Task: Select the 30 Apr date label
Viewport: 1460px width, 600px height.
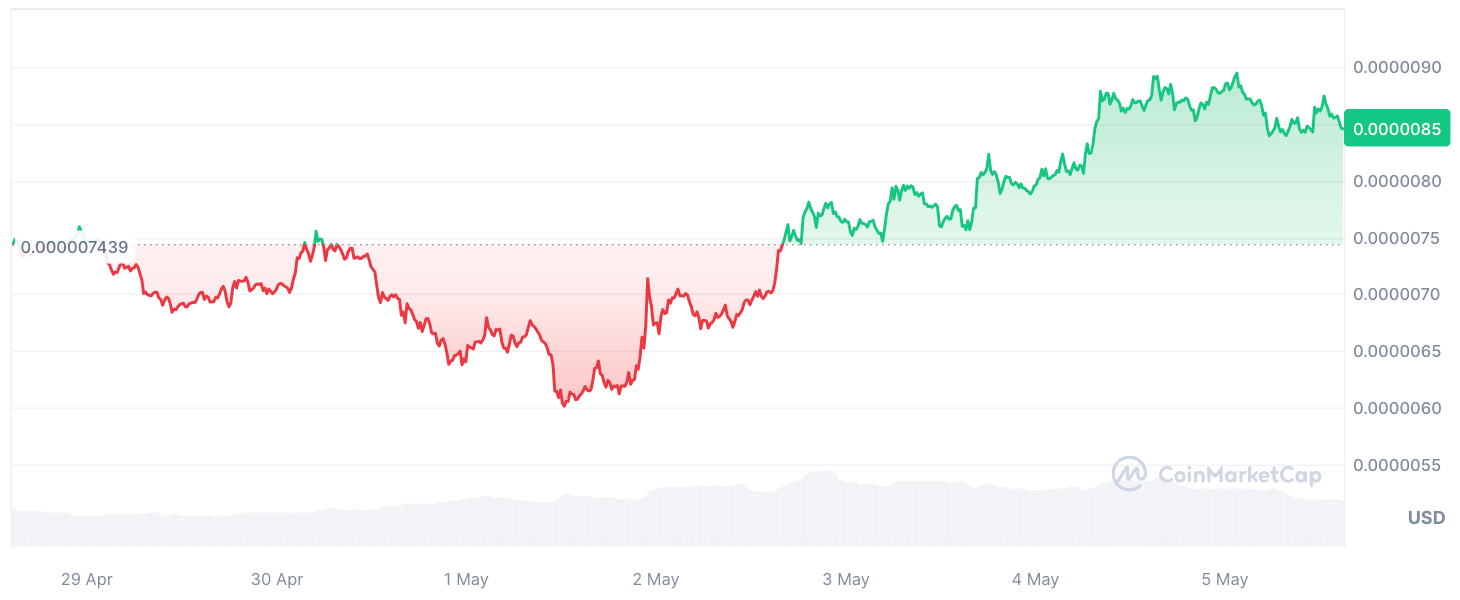Action: [x=277, y=579]
